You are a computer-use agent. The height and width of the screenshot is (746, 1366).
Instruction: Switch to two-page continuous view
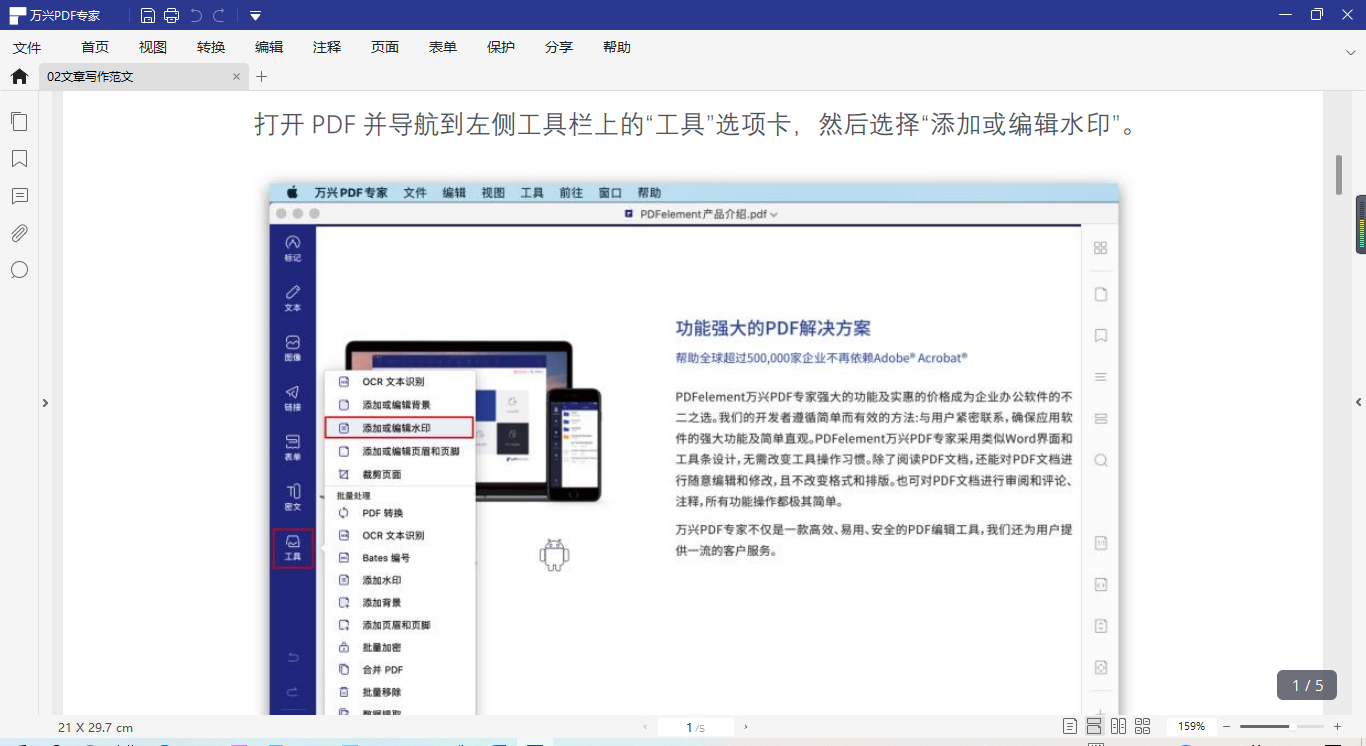[1143, 726]
